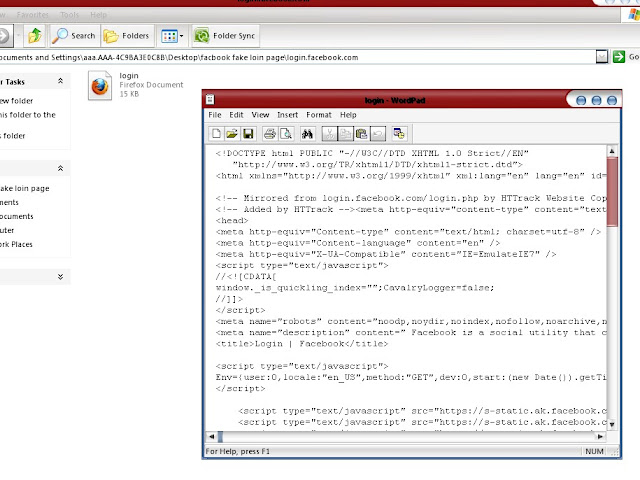Click the 'ew folder' task link
Screen dimensions: 640x480
click(16, 100)
